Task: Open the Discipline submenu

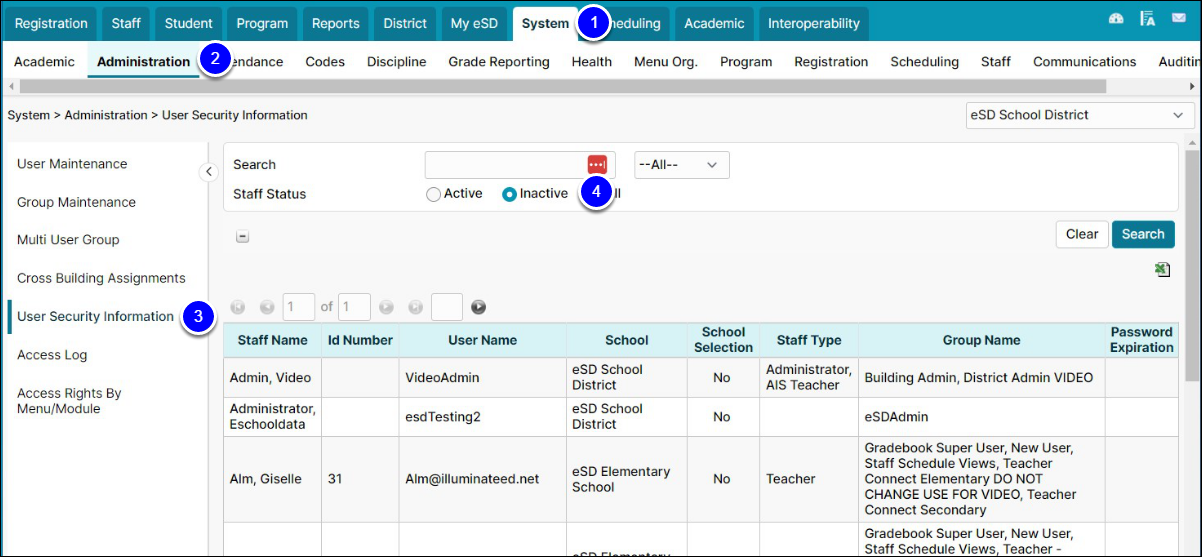Action: click(x=397, y=62)
